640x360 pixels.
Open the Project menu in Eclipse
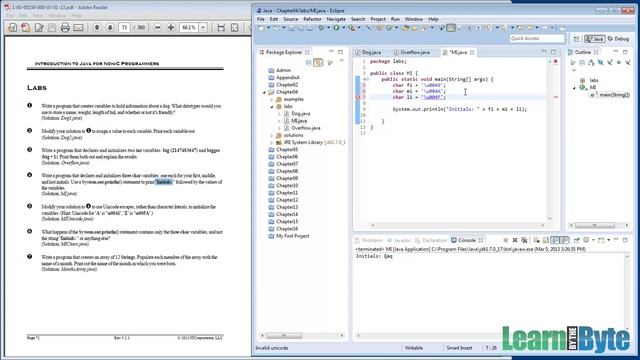pos(378,19)
